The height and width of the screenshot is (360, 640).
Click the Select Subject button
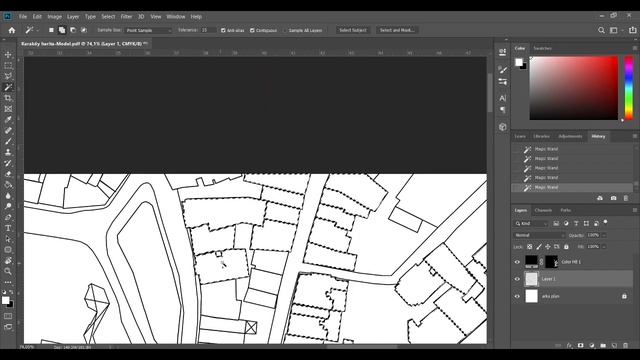[353, 30]
